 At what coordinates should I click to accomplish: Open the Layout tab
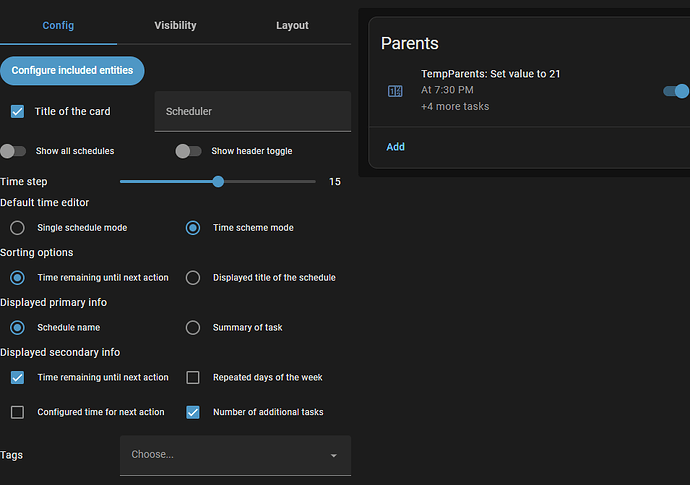coord(292,25)
